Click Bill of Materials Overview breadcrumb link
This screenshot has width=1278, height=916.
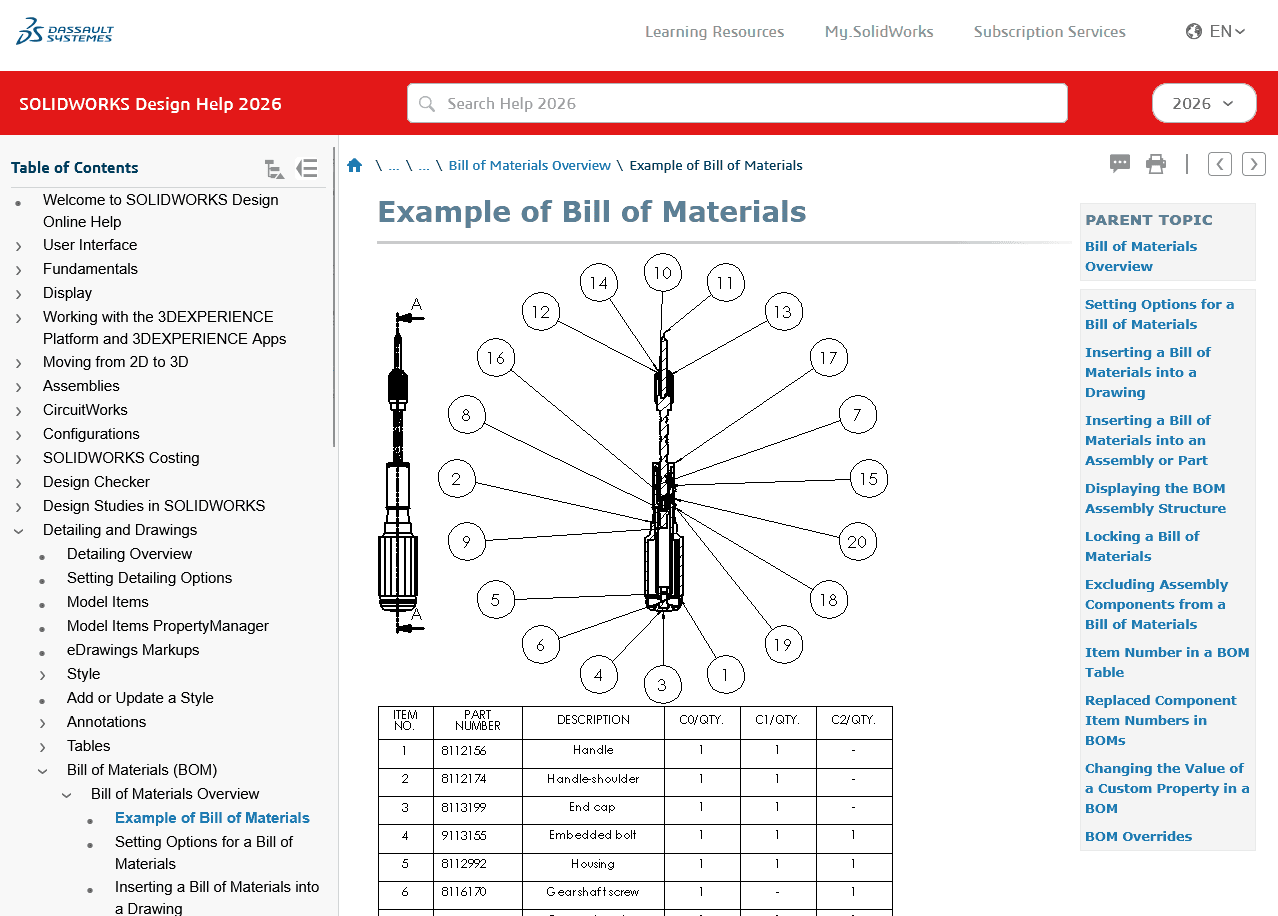(x=529, y=165)
